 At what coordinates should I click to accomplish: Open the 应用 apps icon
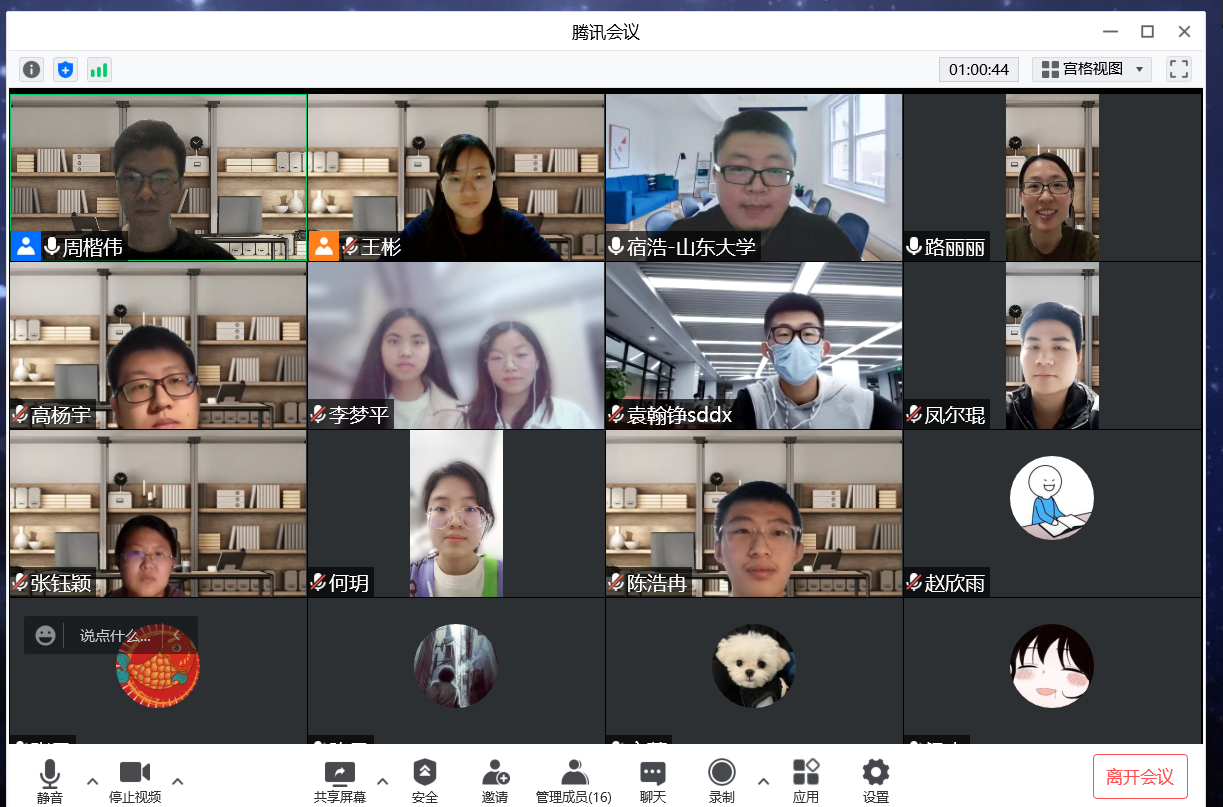(805, 780)
